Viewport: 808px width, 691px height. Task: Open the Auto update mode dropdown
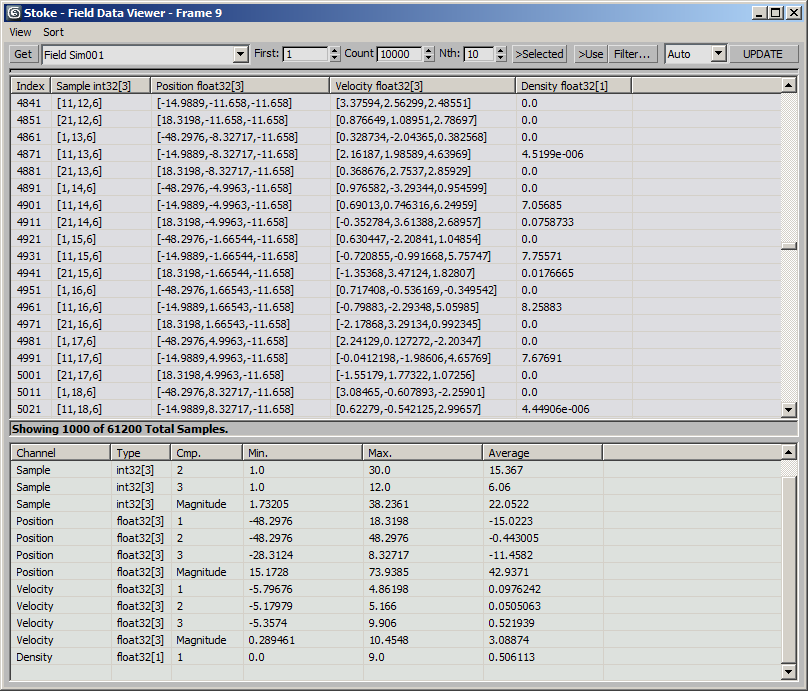click(718, 54)
